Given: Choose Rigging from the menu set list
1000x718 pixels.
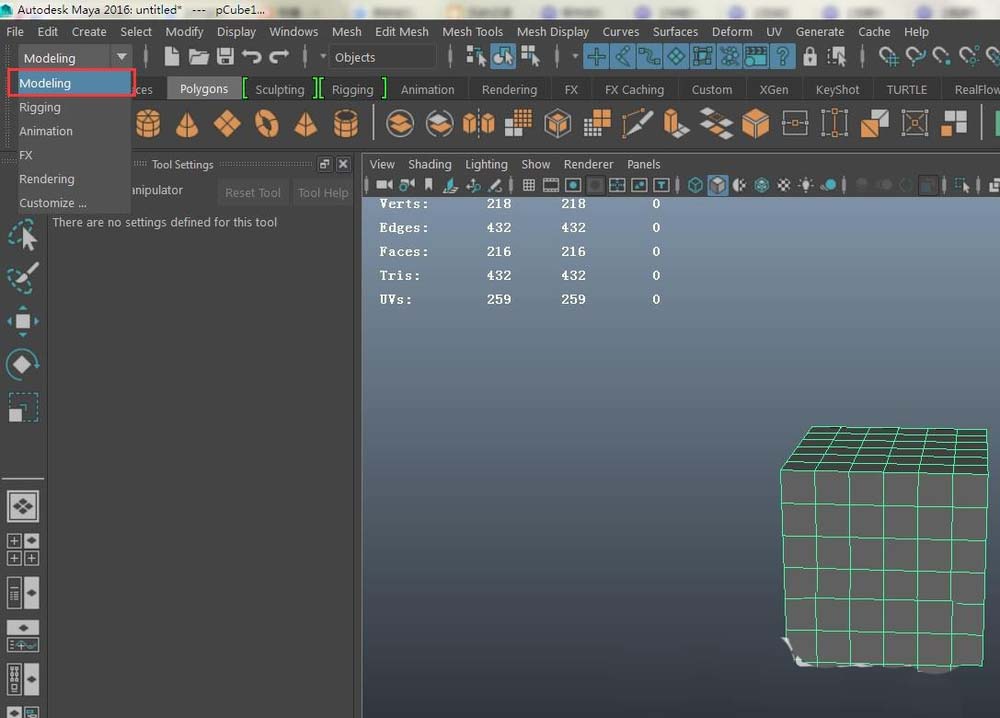Looking at the screenshot, I should (x=40, y=107).
